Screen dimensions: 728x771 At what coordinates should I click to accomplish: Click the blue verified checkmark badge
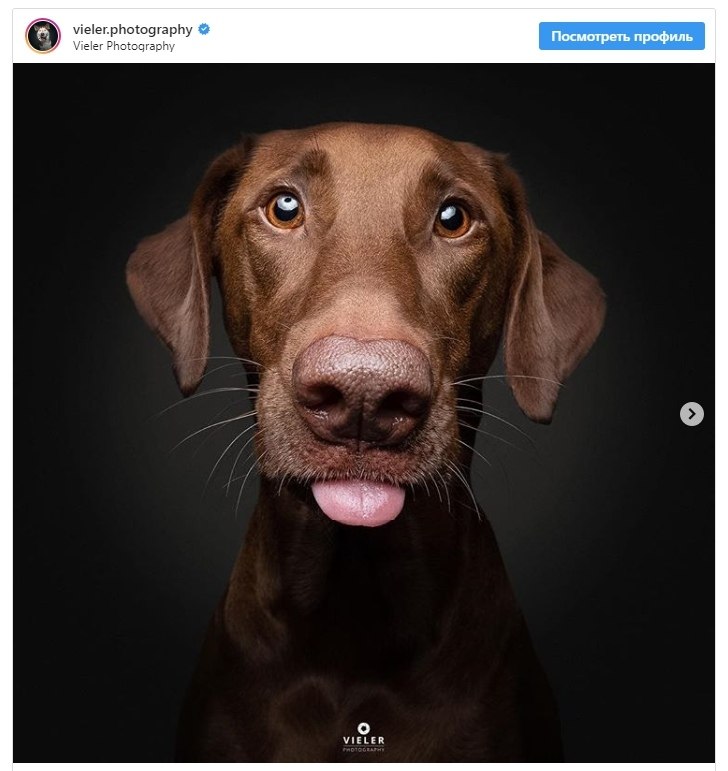[x=204, y=30]
